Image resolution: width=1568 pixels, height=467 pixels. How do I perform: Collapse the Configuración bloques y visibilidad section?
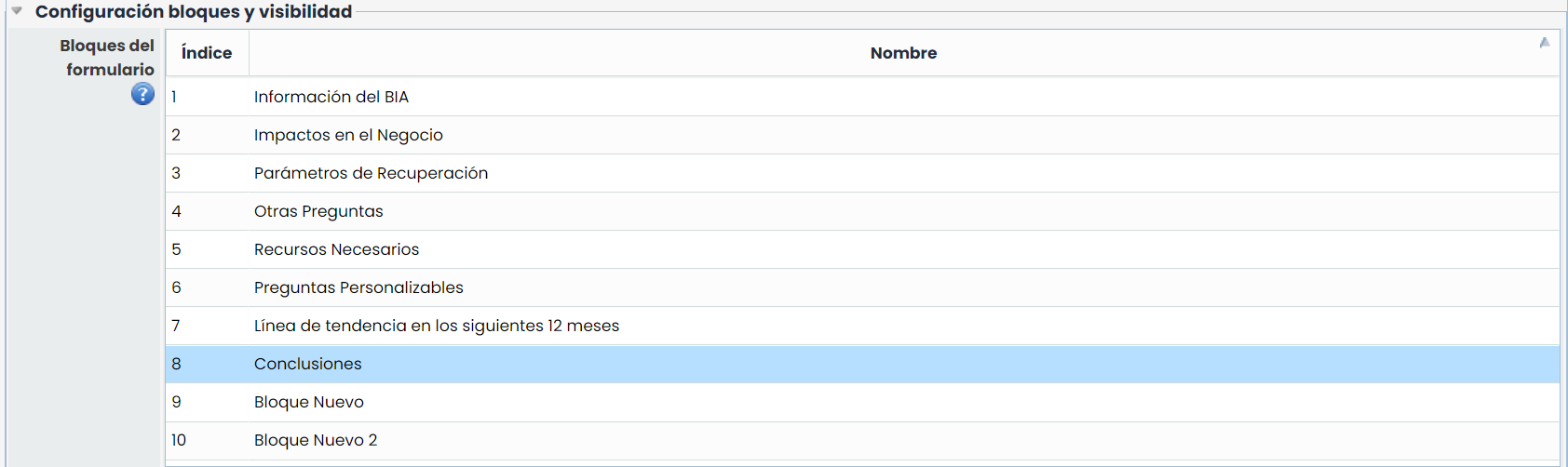(x=17, y=11)
